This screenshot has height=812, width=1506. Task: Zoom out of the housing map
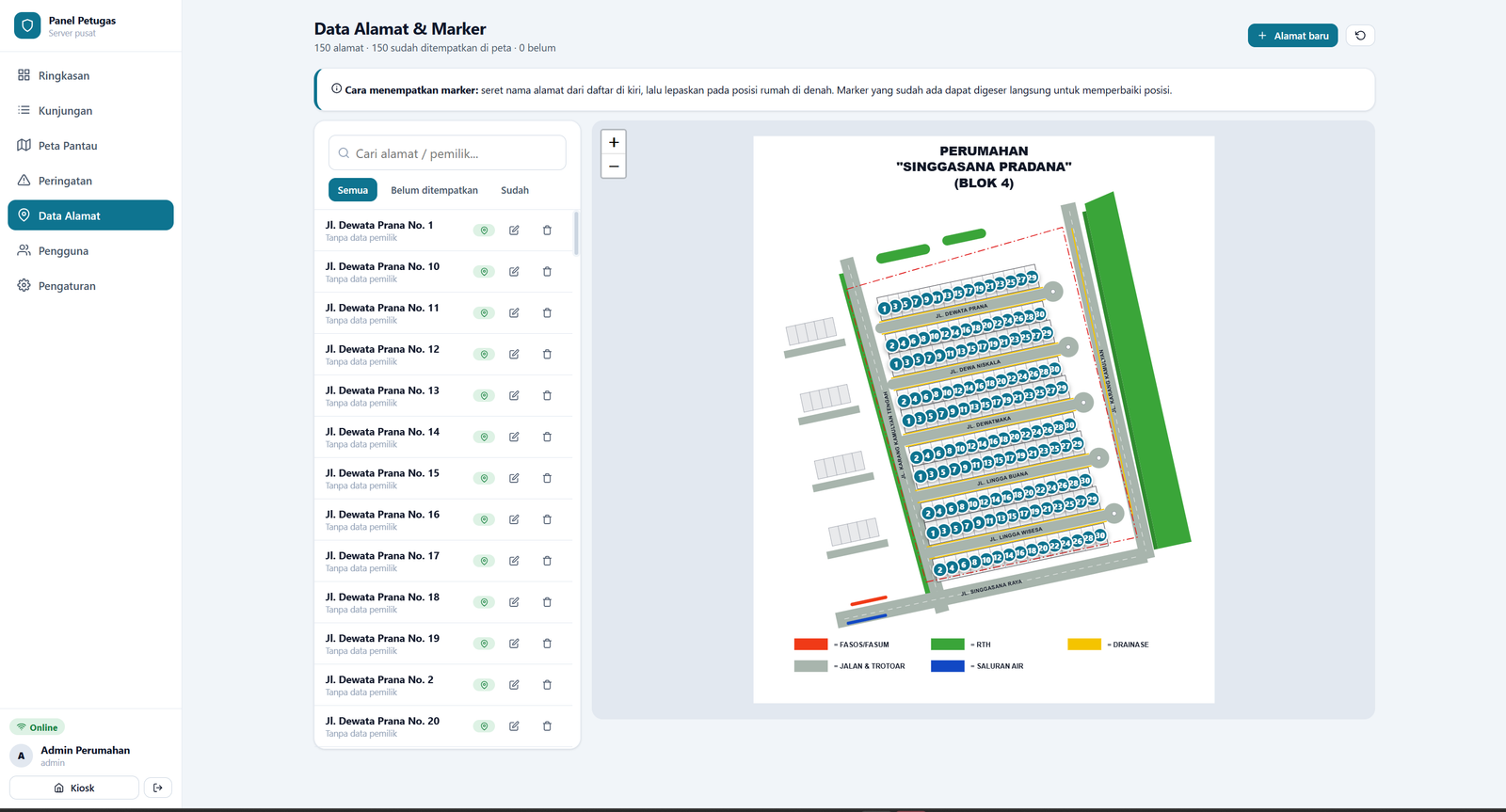coord(614,167)
